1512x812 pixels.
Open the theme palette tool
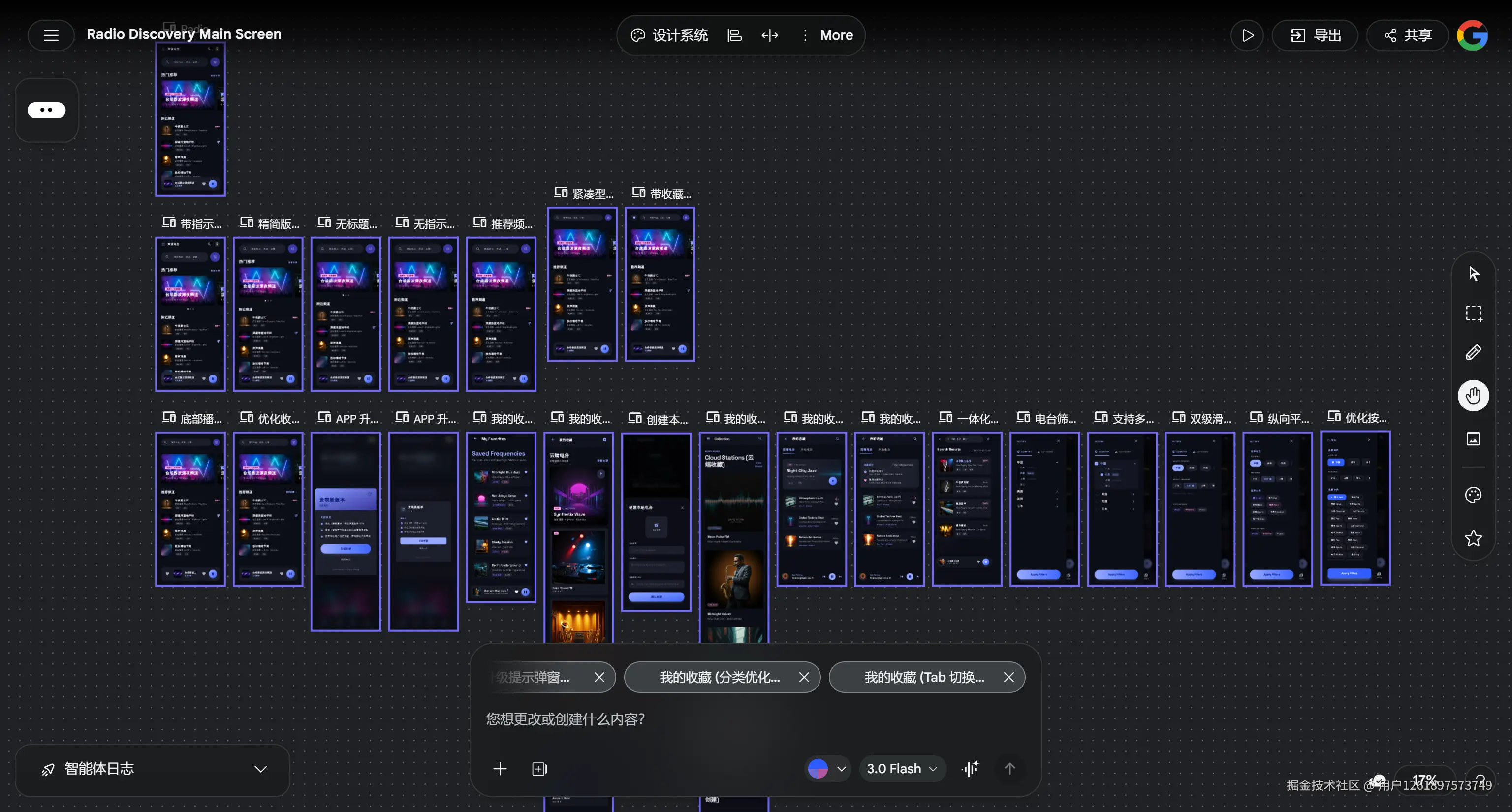(x=1473, y=495)
